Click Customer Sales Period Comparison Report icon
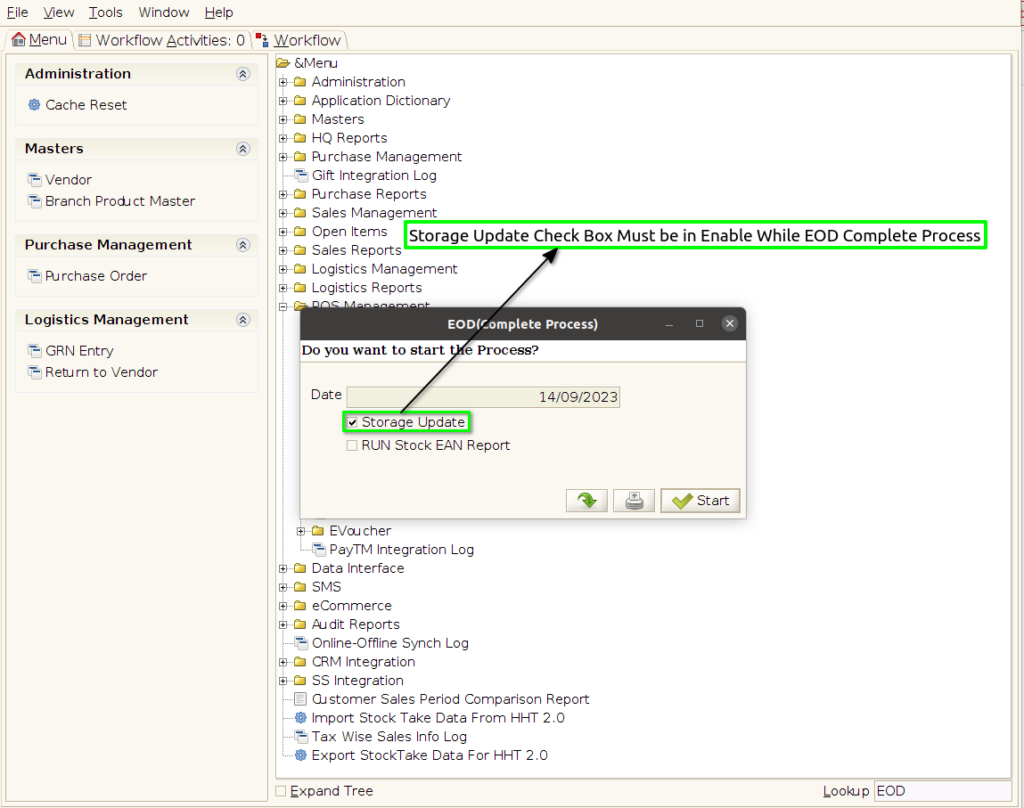 [x=300, y=699]
